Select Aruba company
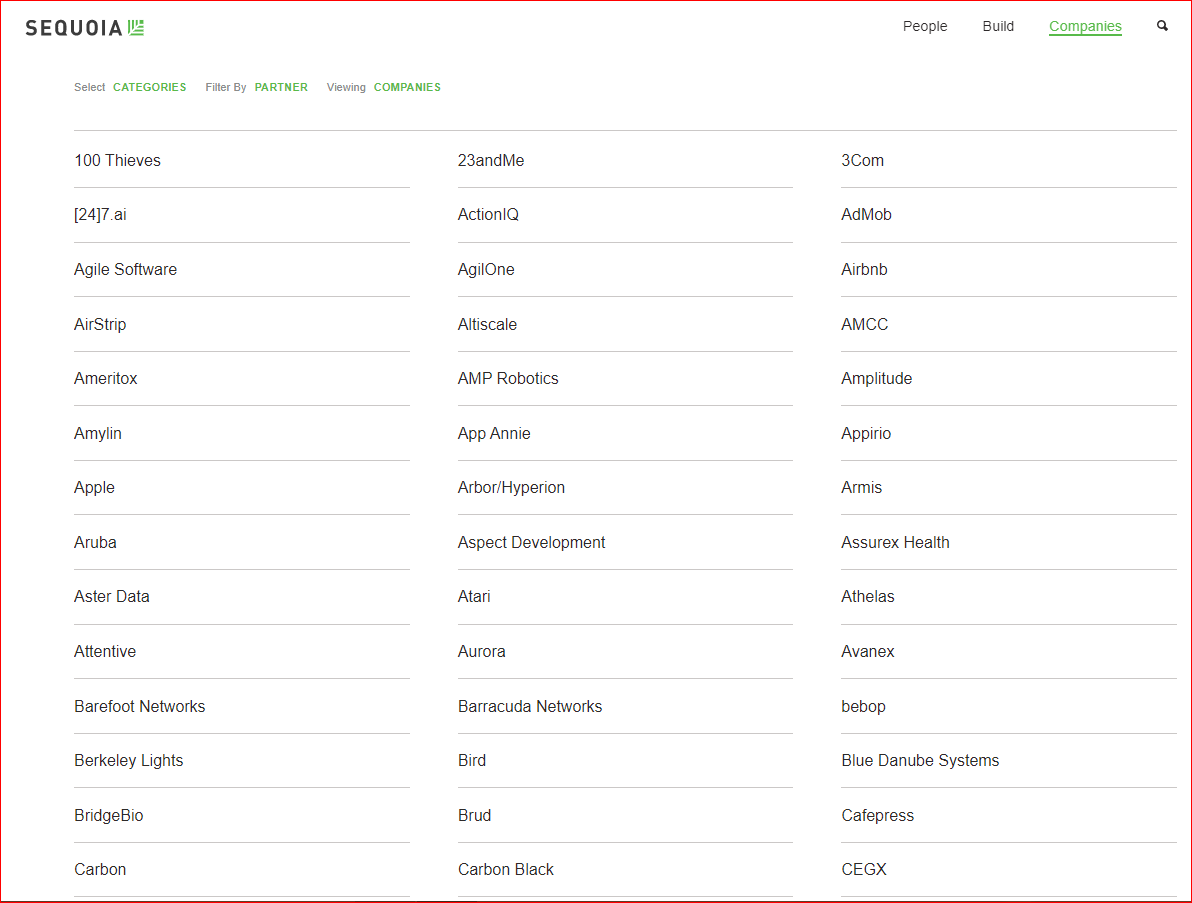The width and height of the screenshot is (1192, 903). click(95, 542)
